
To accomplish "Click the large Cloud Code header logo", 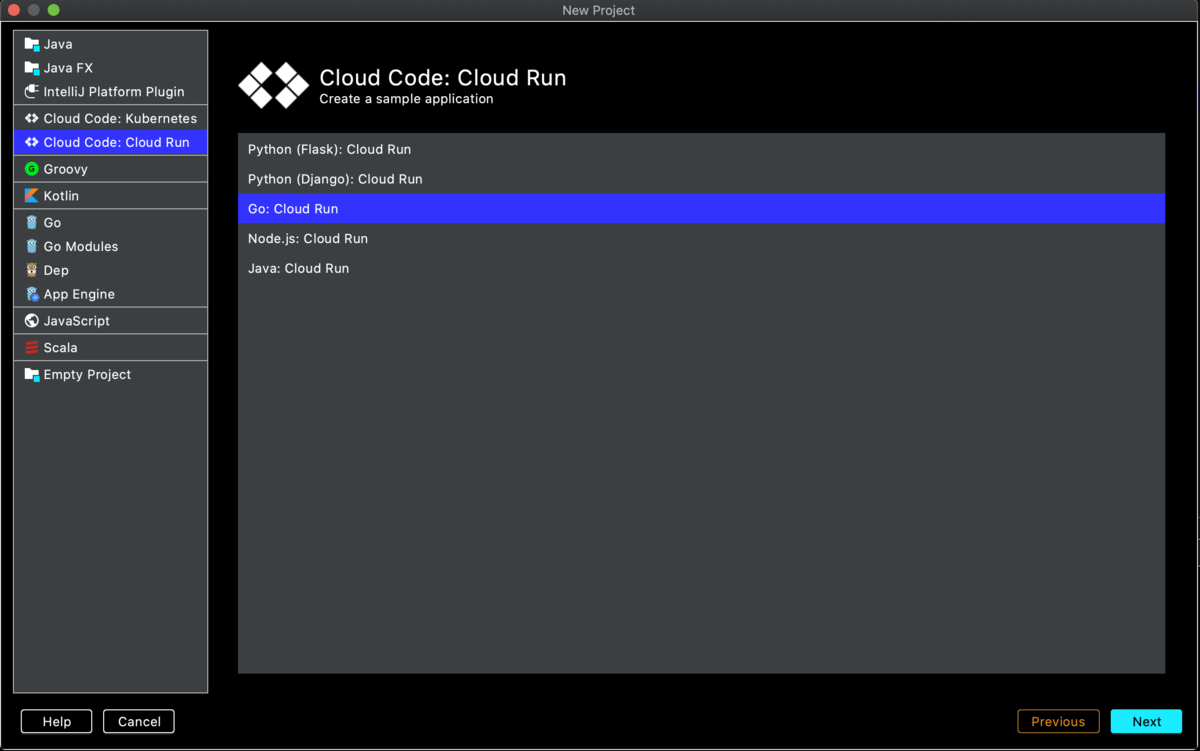I will click(273, 85).
